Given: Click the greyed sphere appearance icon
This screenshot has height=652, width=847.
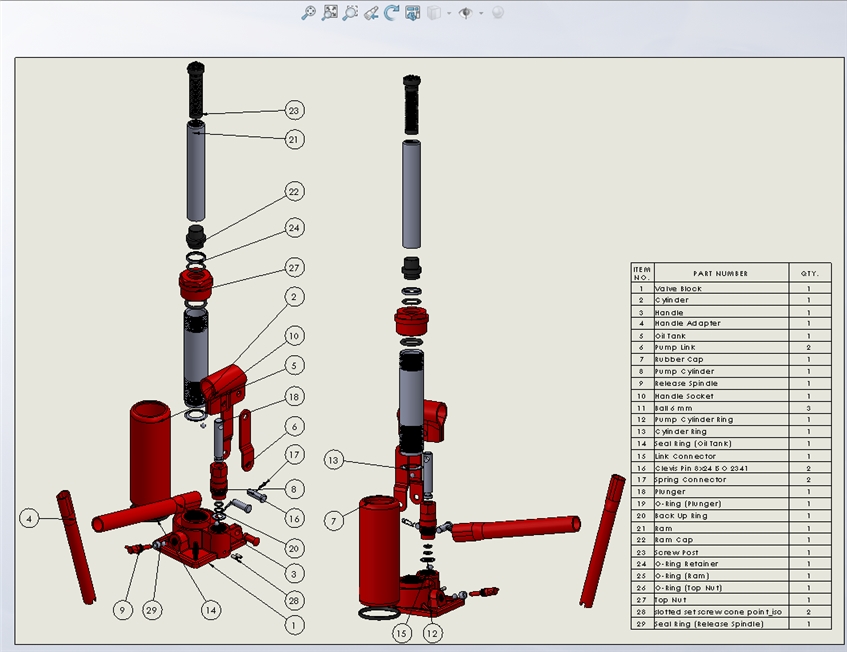Looking at the screenshot, I should 498,12.
